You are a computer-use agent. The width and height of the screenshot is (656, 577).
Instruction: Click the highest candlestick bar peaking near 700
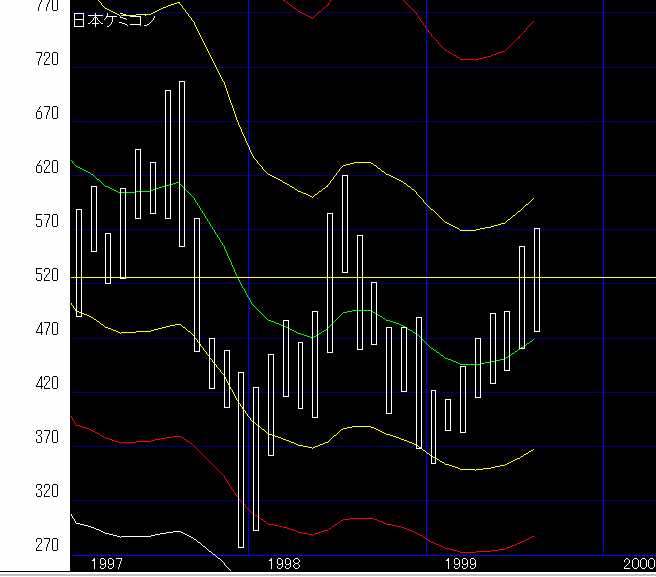coord(182,164)
